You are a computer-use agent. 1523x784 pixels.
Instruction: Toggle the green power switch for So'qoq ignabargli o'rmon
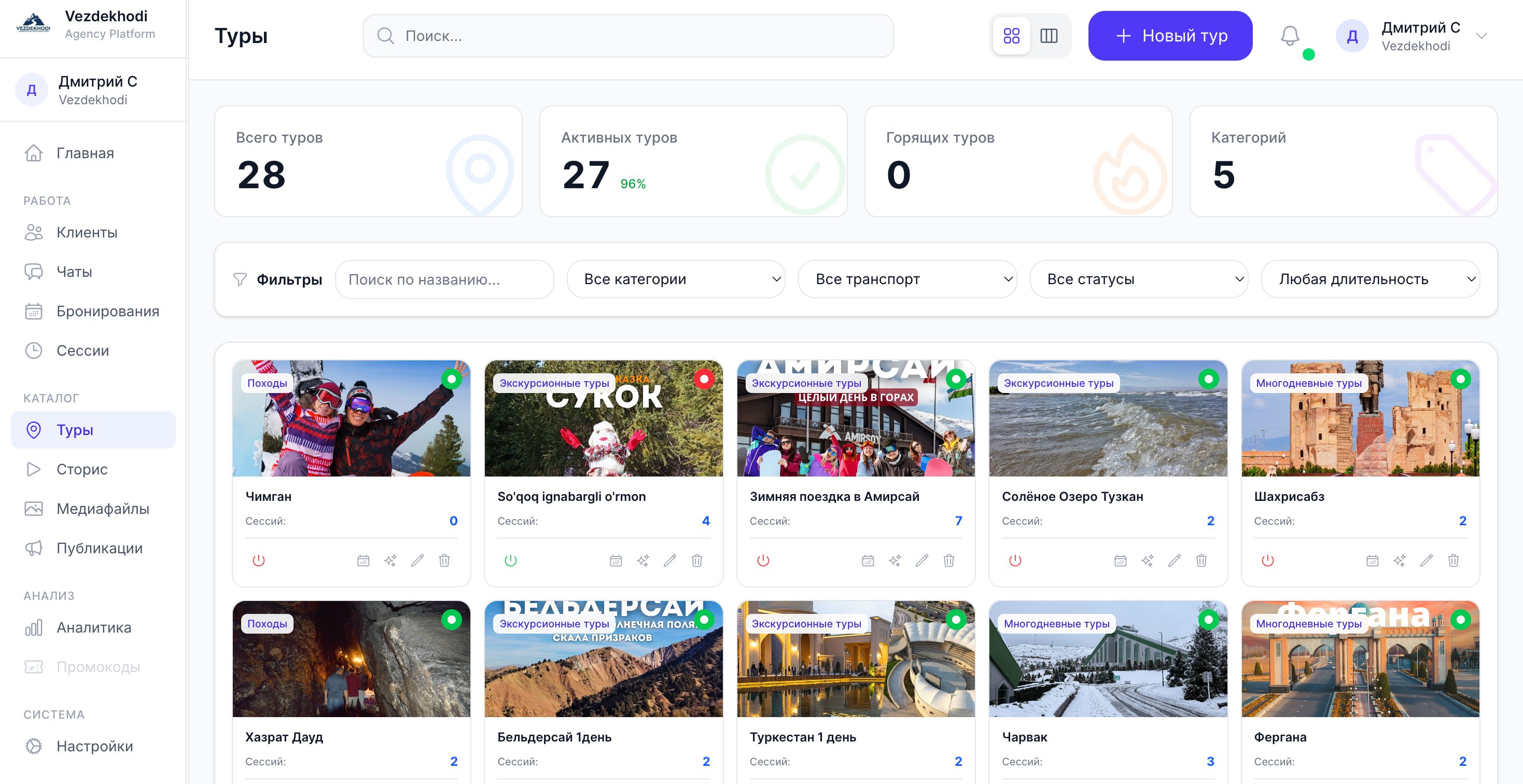(x=511, y=561)
